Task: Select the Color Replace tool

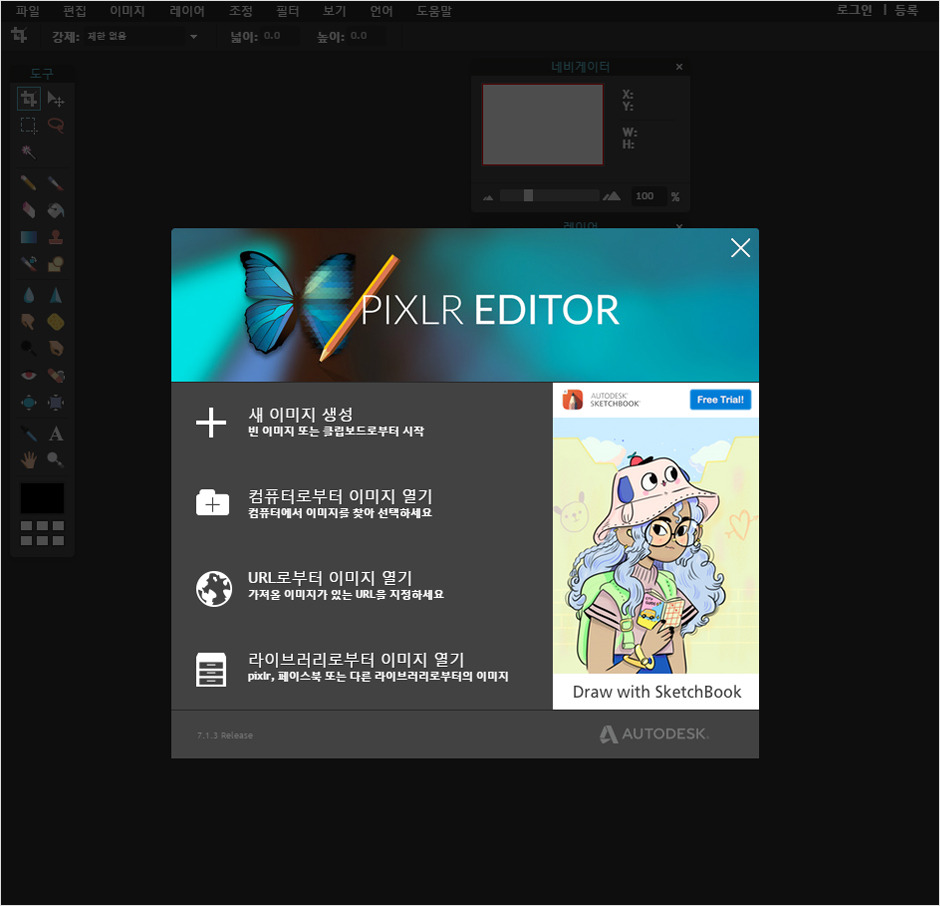Action: 29,264
